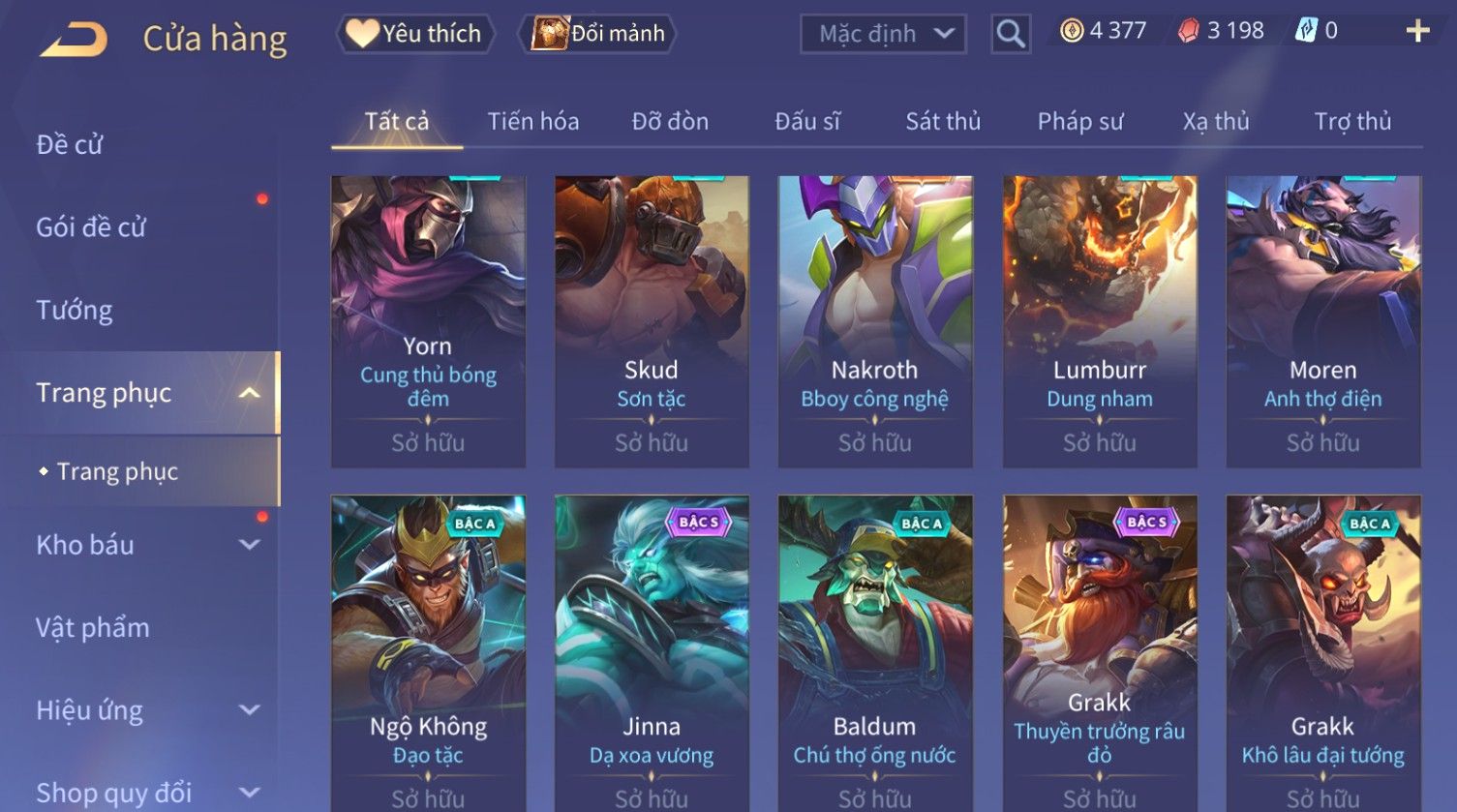The image size is (1457, 812).
Task: Switch to the Pháp sư tab
Action: (1080, 121)
